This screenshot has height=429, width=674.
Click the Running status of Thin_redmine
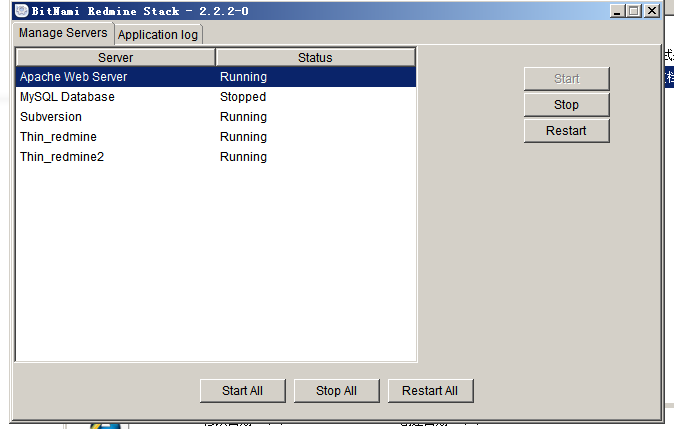[x=243, y=137]
